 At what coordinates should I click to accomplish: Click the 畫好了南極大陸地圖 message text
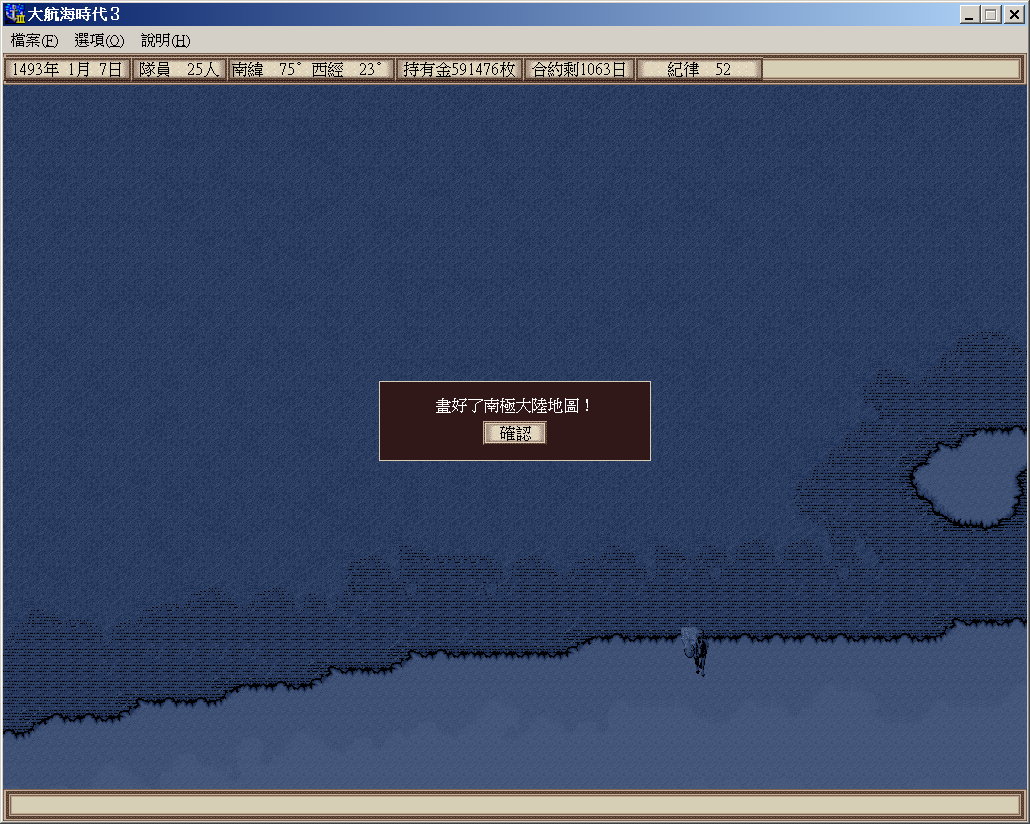[514, 406]
